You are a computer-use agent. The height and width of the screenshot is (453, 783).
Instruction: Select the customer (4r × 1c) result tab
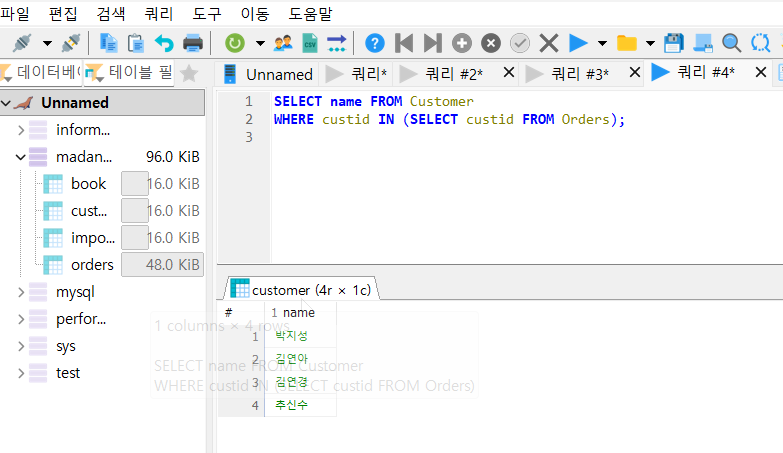pos(301,289)
